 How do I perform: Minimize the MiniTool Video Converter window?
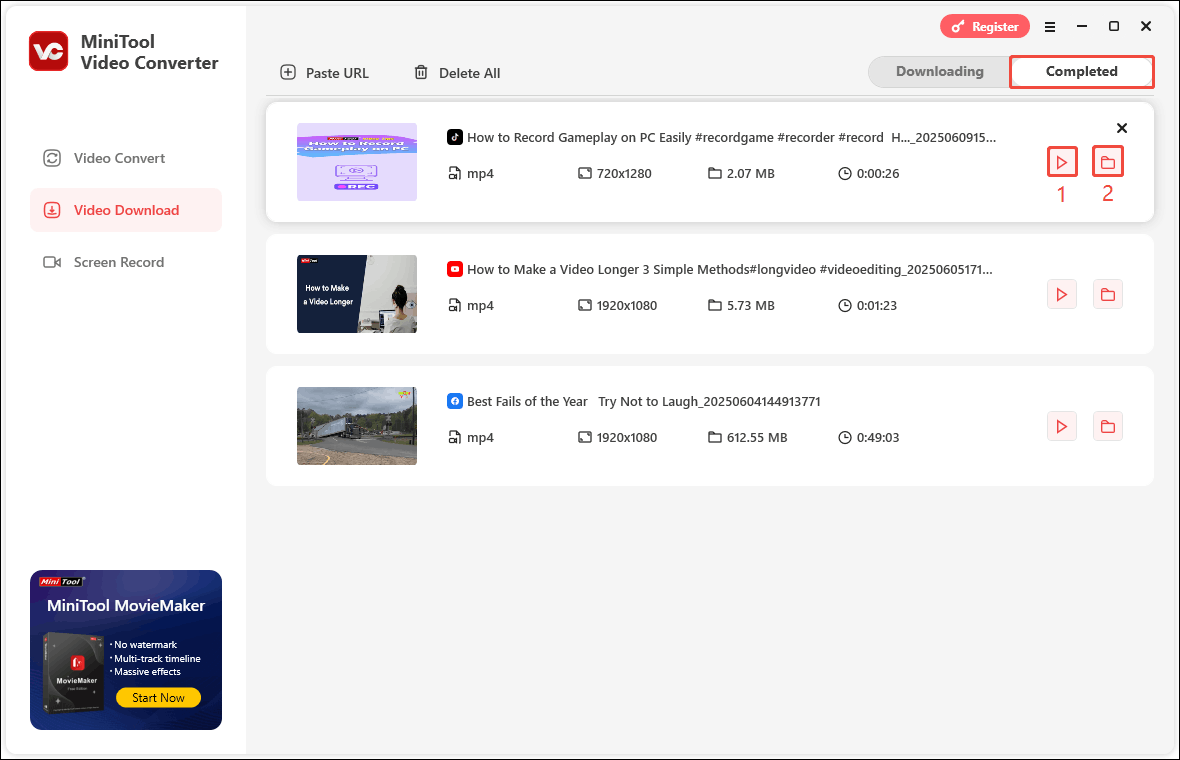point(1082,26)
